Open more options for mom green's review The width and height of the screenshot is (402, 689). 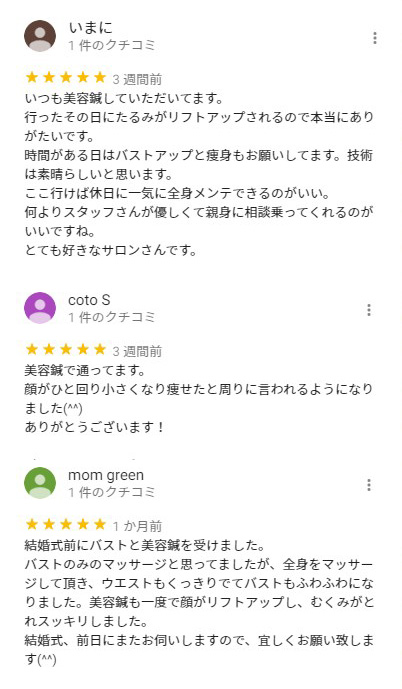[369, 485]
